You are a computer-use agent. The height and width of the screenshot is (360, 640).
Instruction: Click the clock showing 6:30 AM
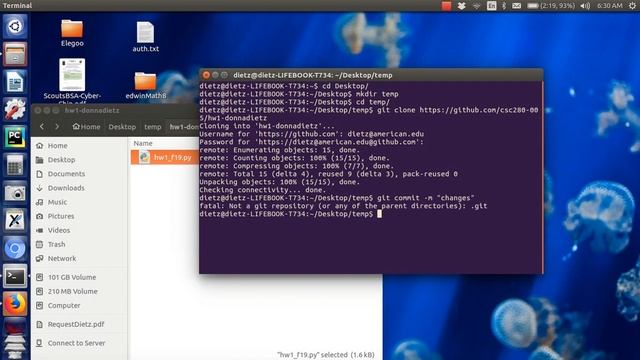pos(610,6)
